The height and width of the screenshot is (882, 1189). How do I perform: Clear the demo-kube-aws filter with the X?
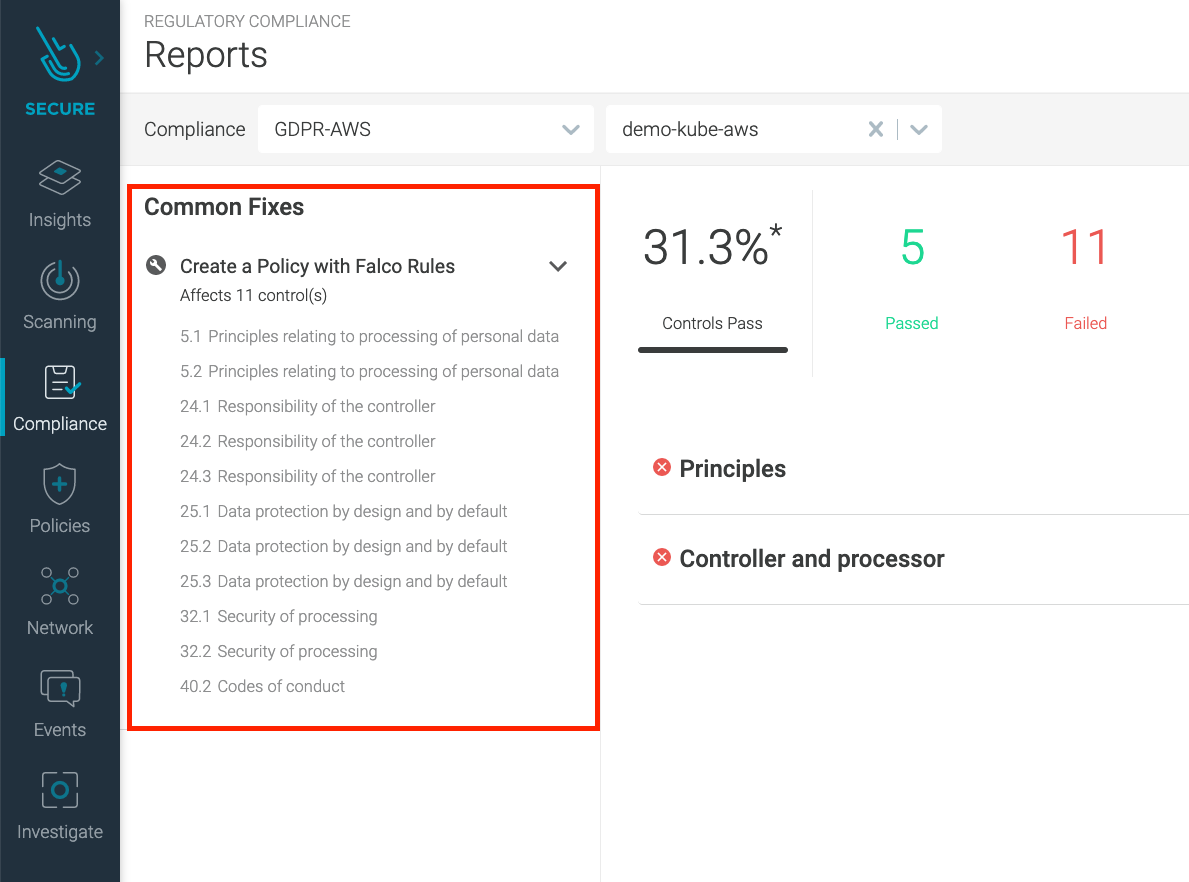(876, 129)
